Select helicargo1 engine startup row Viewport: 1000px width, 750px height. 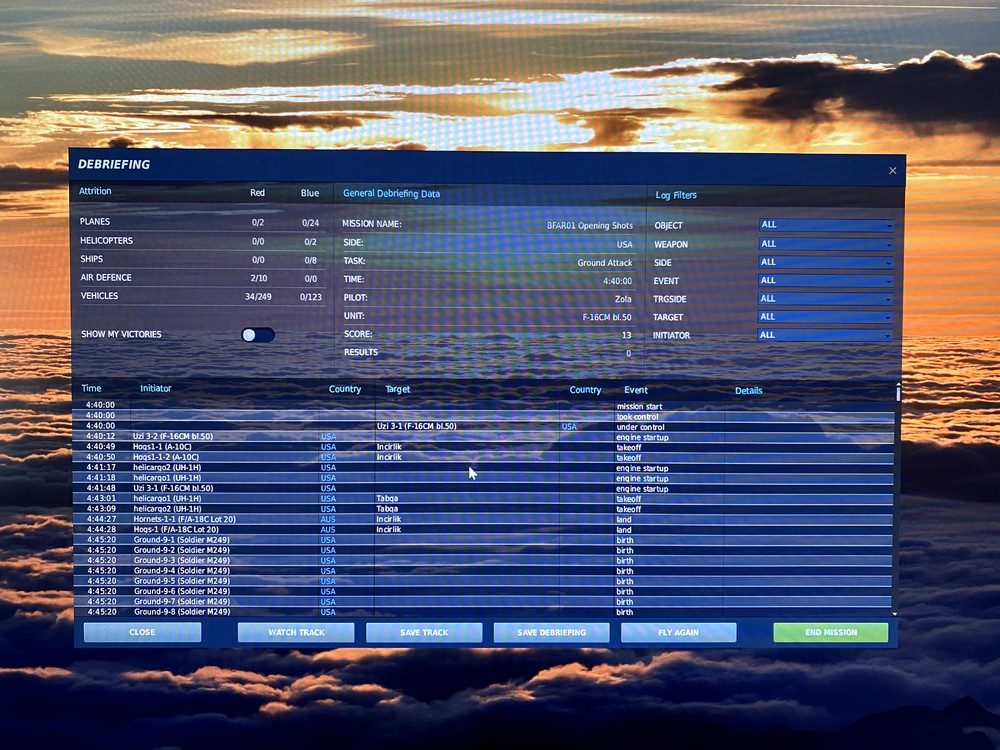[x=485, y=478]
